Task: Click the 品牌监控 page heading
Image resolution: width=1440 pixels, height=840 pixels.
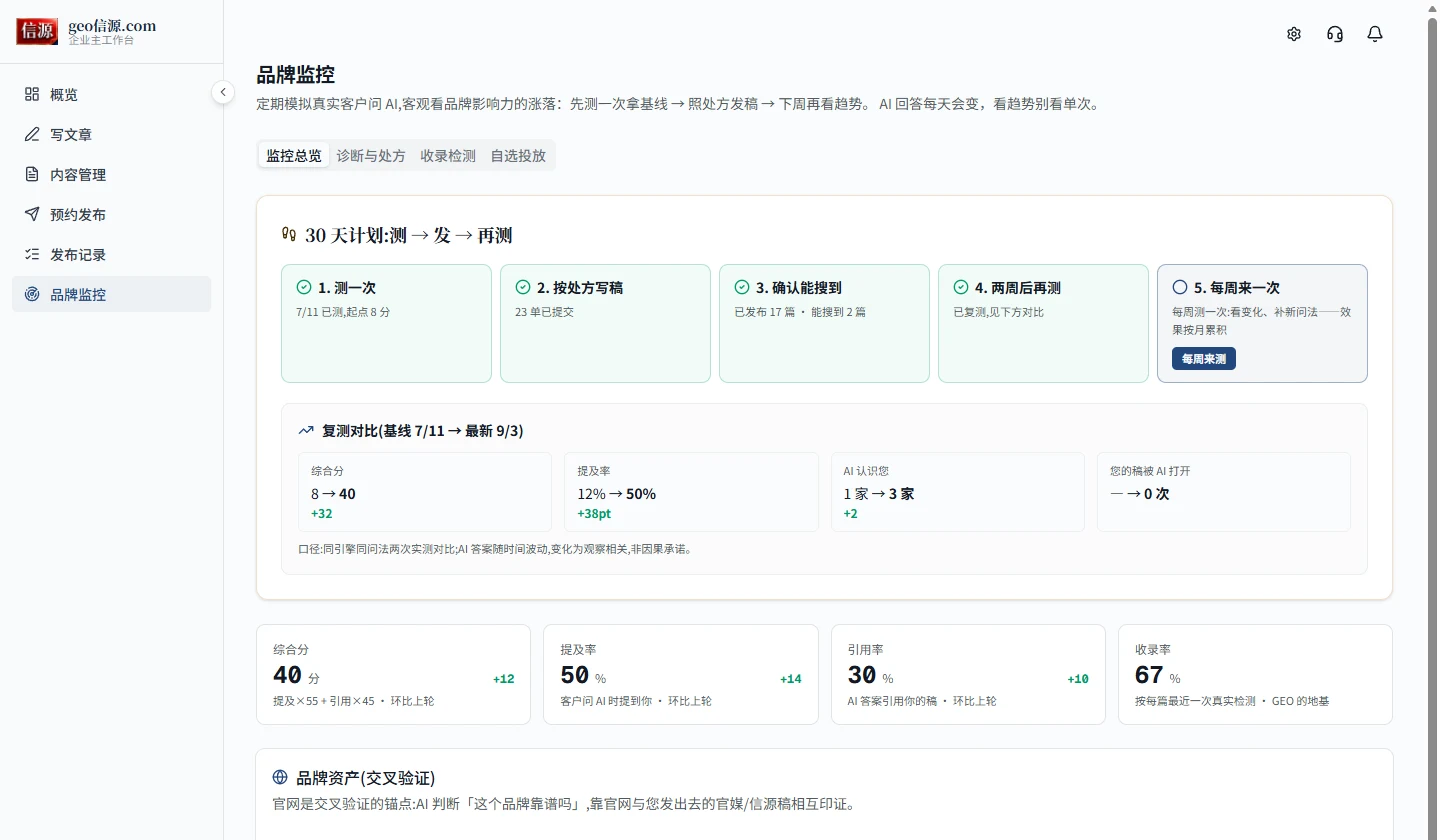Action: [296, 75]
